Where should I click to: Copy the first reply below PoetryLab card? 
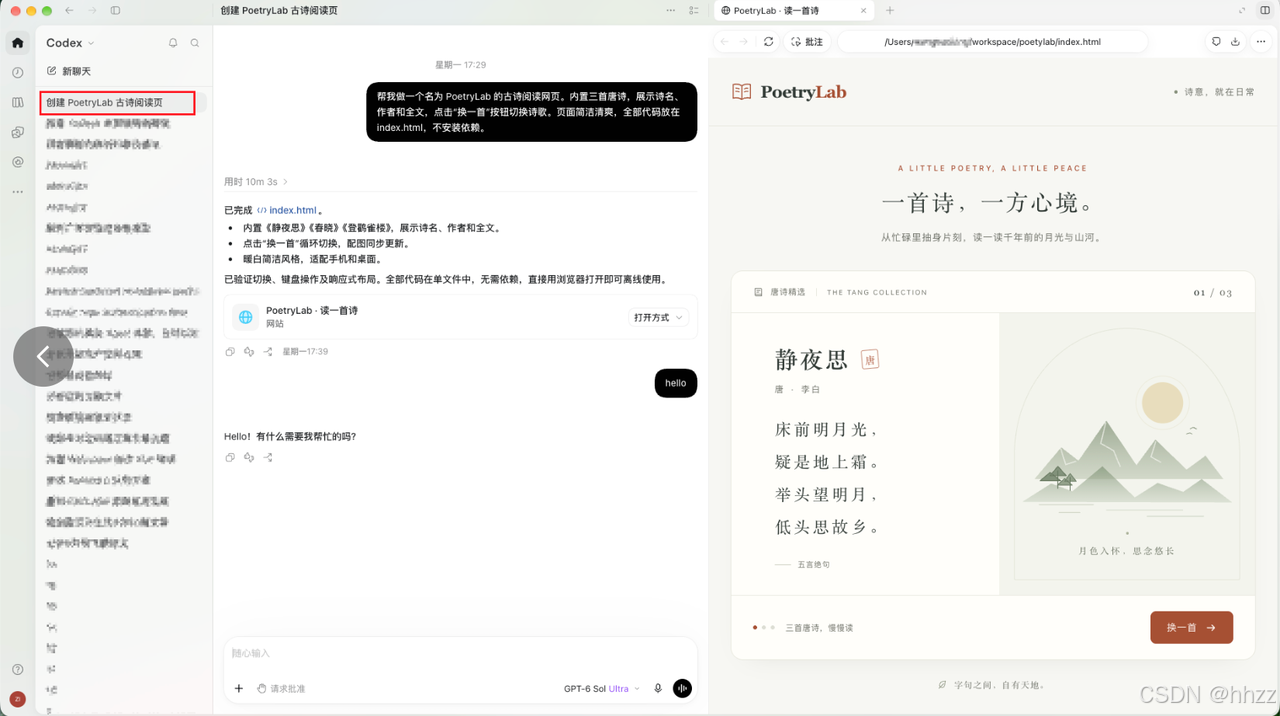(230, 352)
